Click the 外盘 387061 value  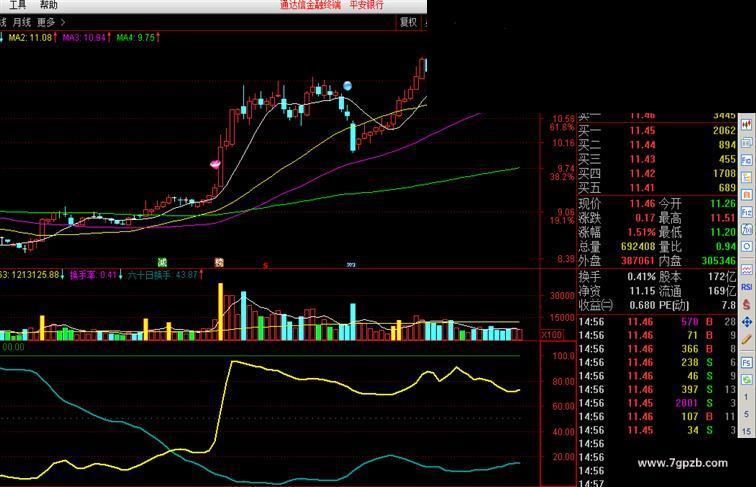(638, 261)
